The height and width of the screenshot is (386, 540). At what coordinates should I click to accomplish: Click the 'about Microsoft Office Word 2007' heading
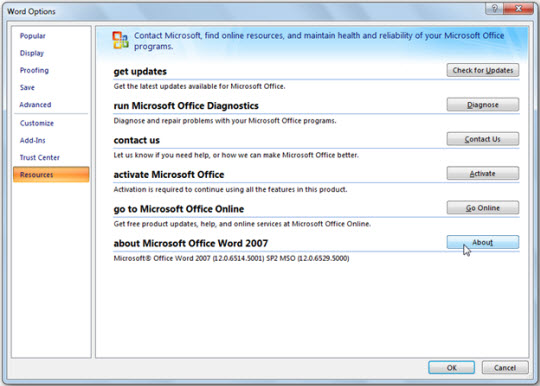tap(191, 243)
